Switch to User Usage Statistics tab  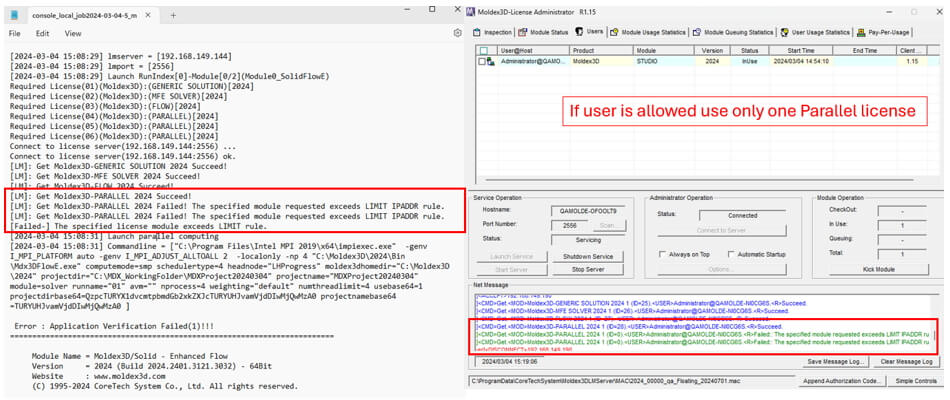(815, 32)
